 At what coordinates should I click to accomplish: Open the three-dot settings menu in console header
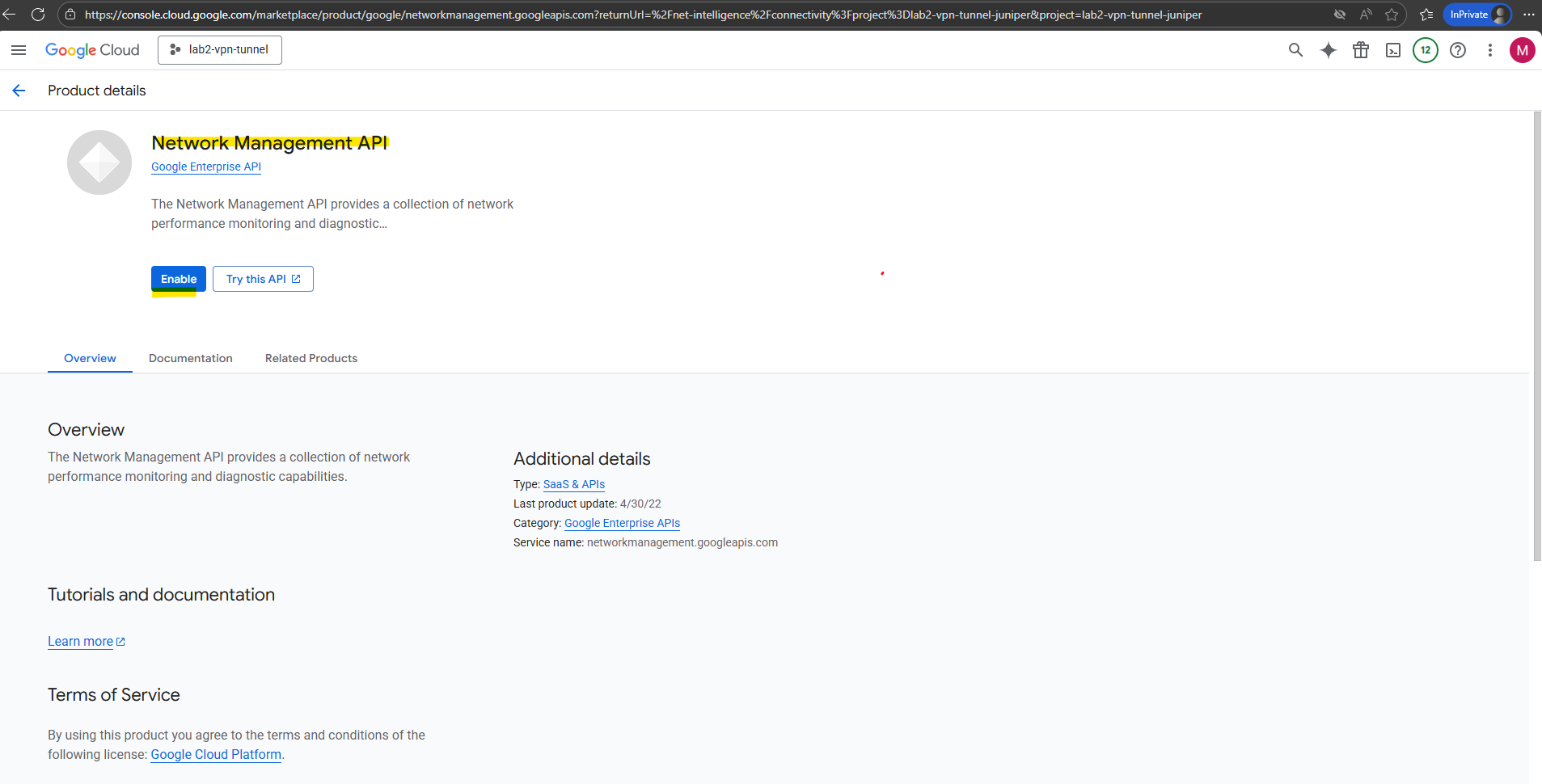(1490, 50)
